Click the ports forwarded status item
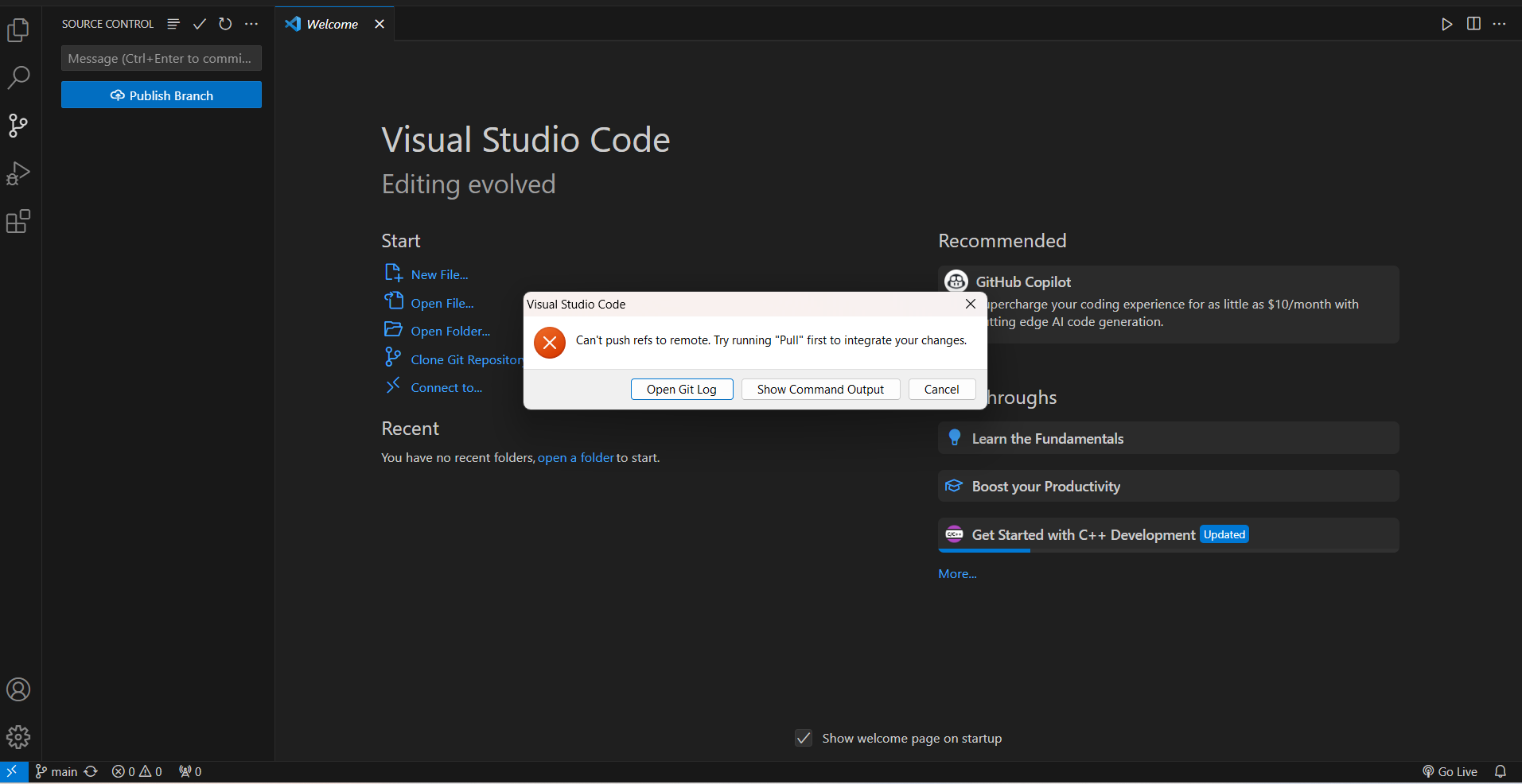This screenshot has width=1522, height=784. (x=190, y=771)
